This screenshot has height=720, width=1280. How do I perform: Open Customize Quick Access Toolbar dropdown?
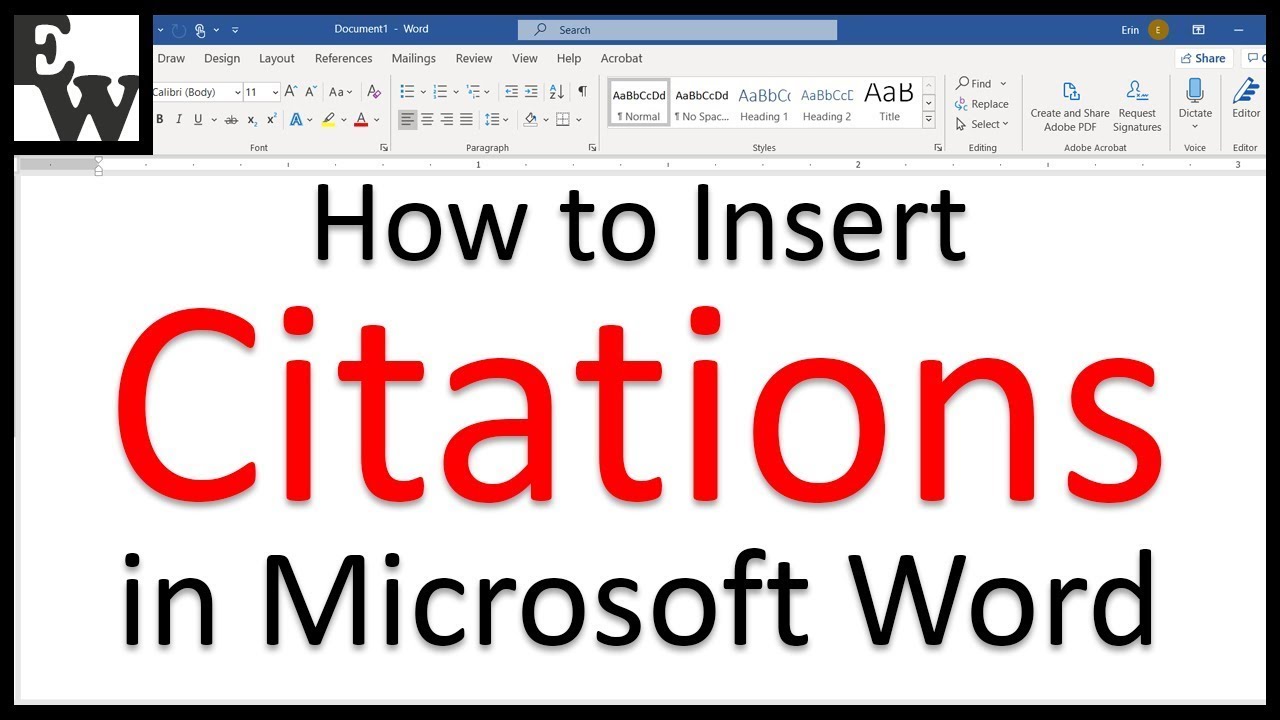click(235, 30)
